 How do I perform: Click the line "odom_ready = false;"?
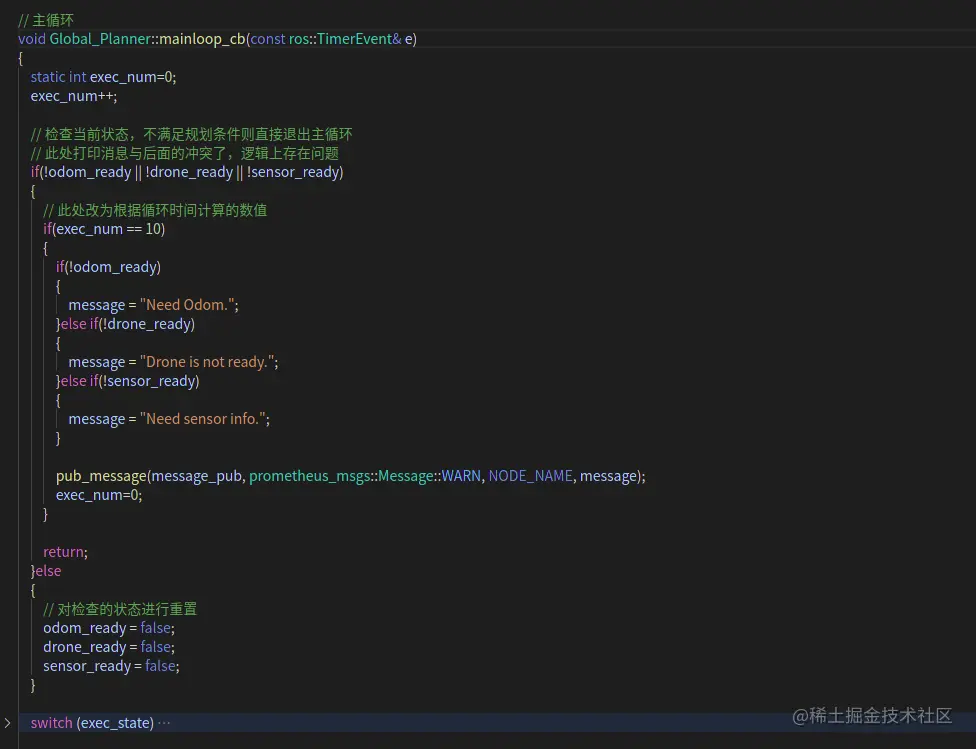tap(109, 628)
